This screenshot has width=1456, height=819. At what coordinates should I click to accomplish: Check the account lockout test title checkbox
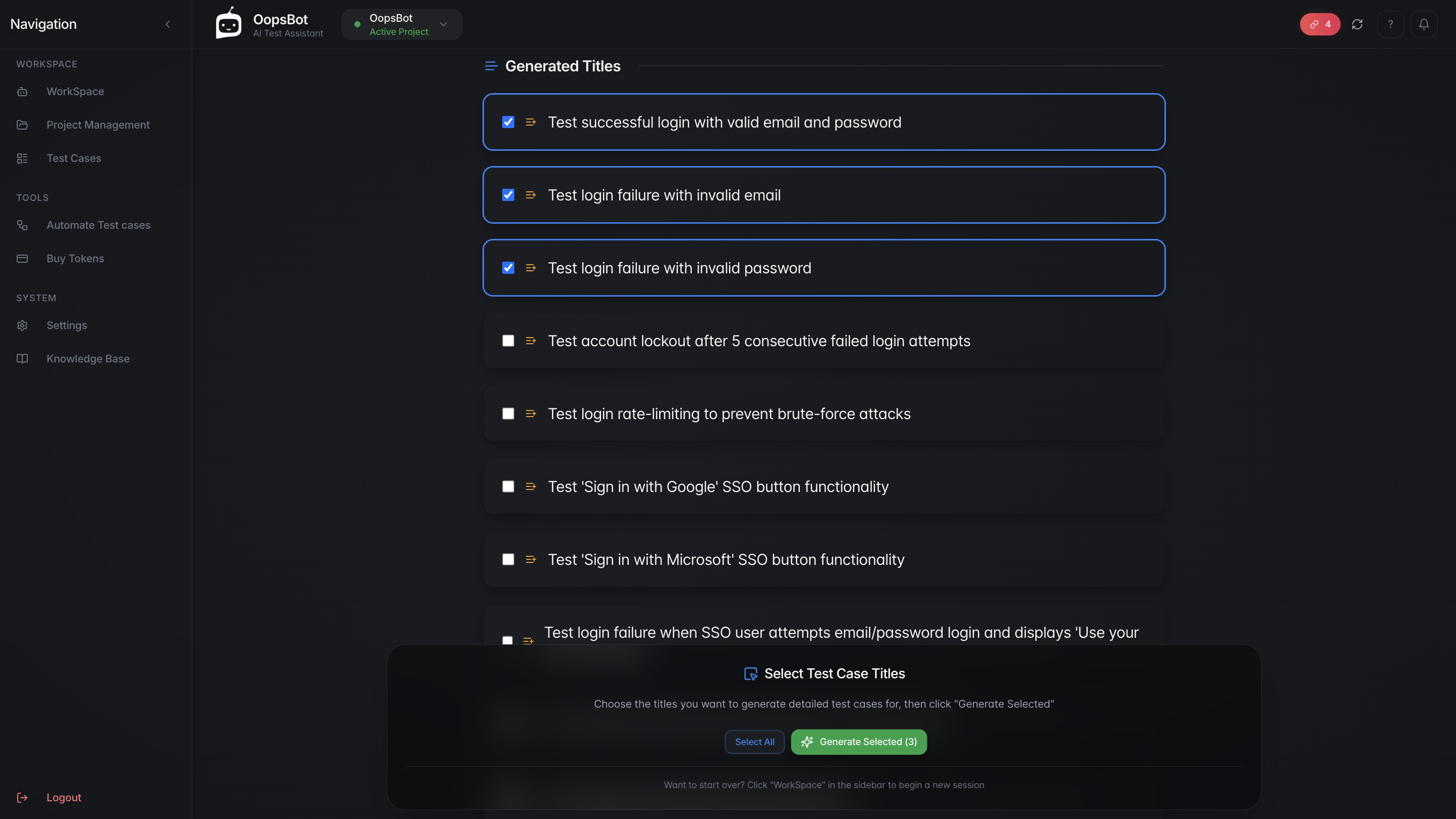point(508,341)
